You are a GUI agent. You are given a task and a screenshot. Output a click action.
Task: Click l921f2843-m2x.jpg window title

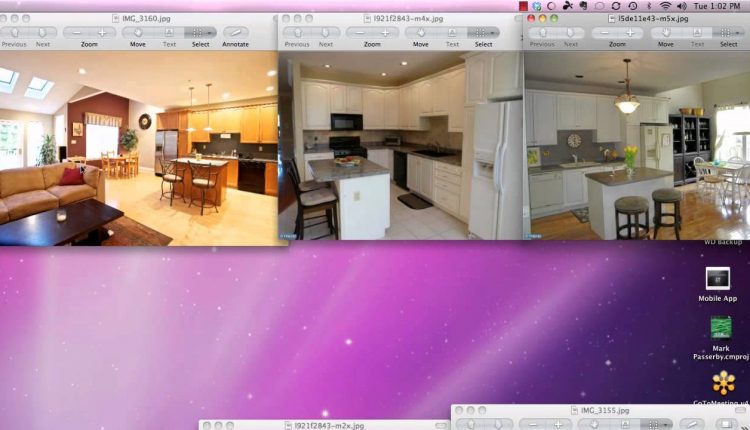click(x=329, y=425)
